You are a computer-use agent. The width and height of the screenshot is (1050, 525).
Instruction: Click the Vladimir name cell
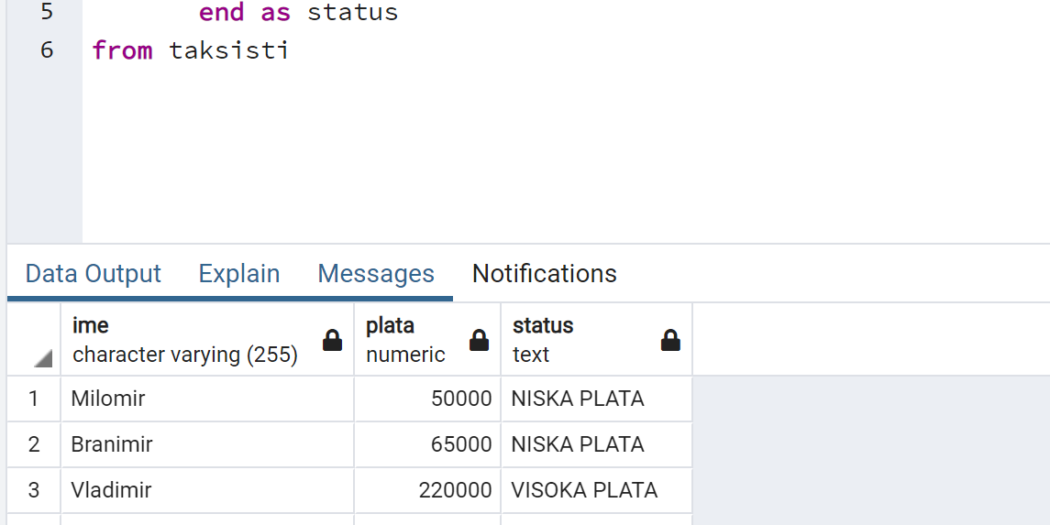(x=207, y=490)
